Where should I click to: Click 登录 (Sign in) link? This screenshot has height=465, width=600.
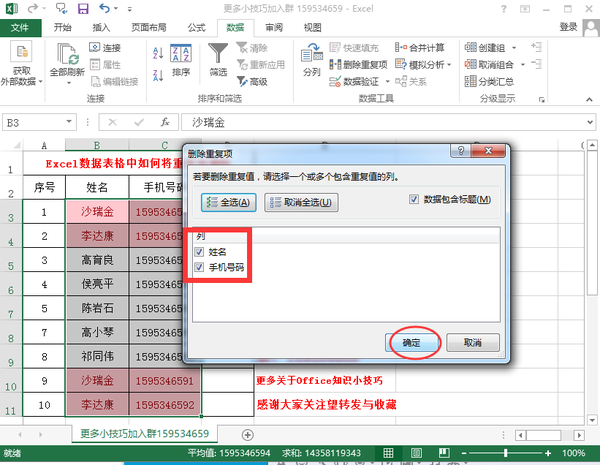(568, 26)
